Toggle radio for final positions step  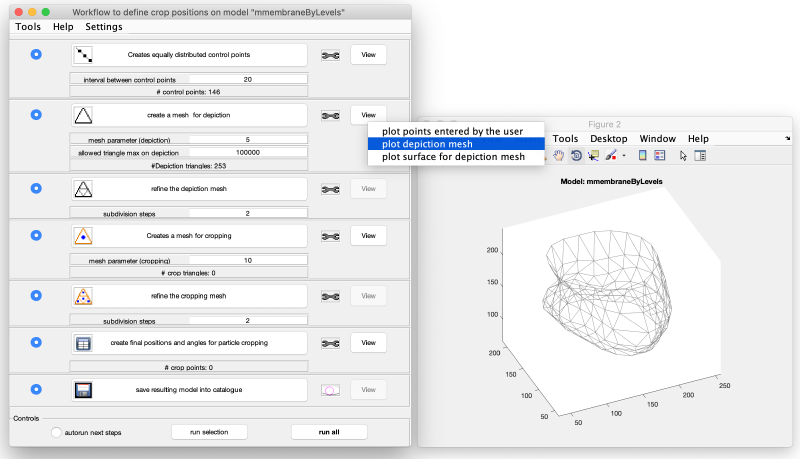[x=36, y=342]
